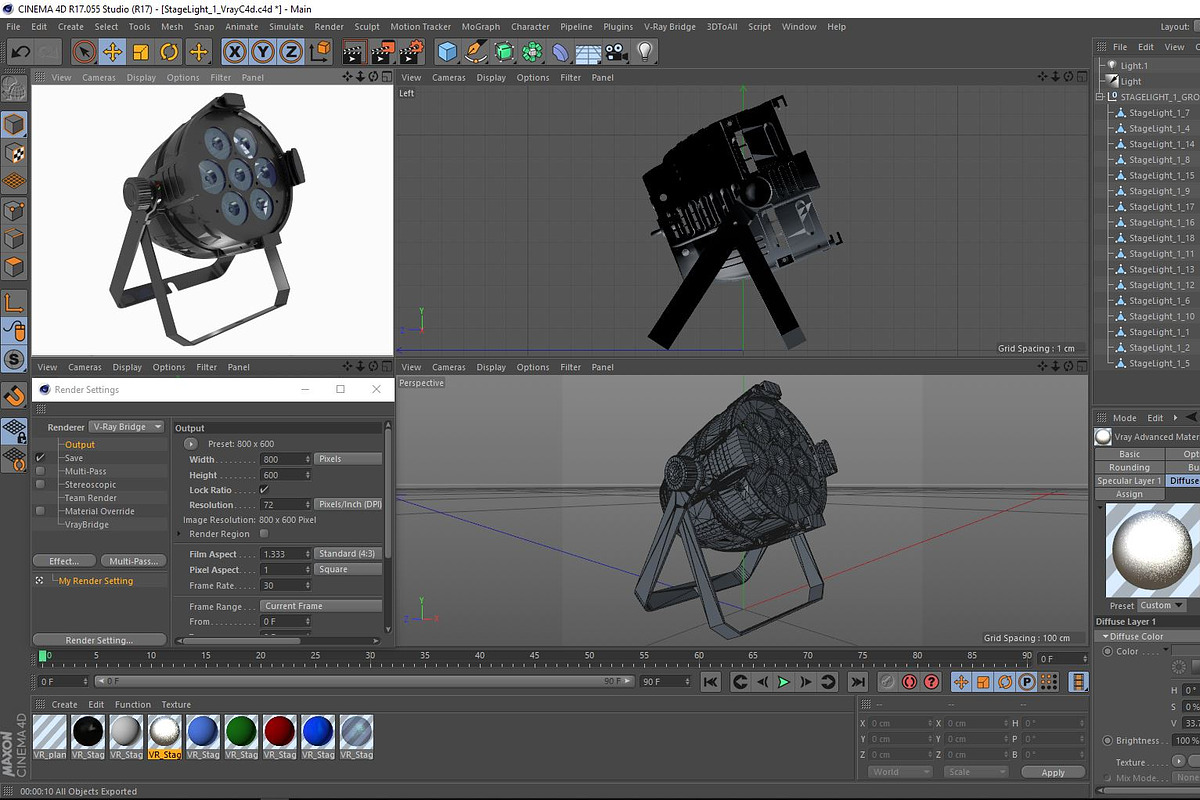Add a Cube primitive object

[447, 52]
